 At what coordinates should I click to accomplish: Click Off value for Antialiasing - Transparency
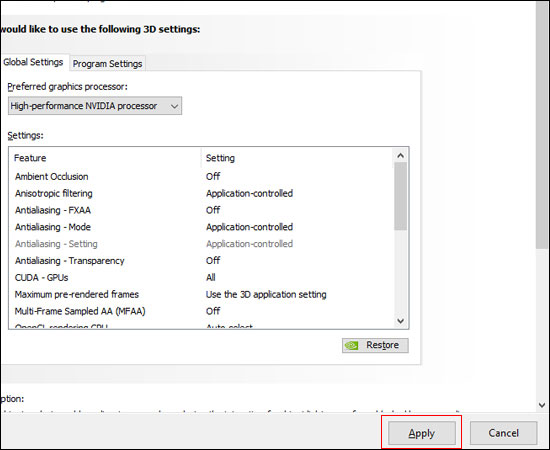point(213,261)
